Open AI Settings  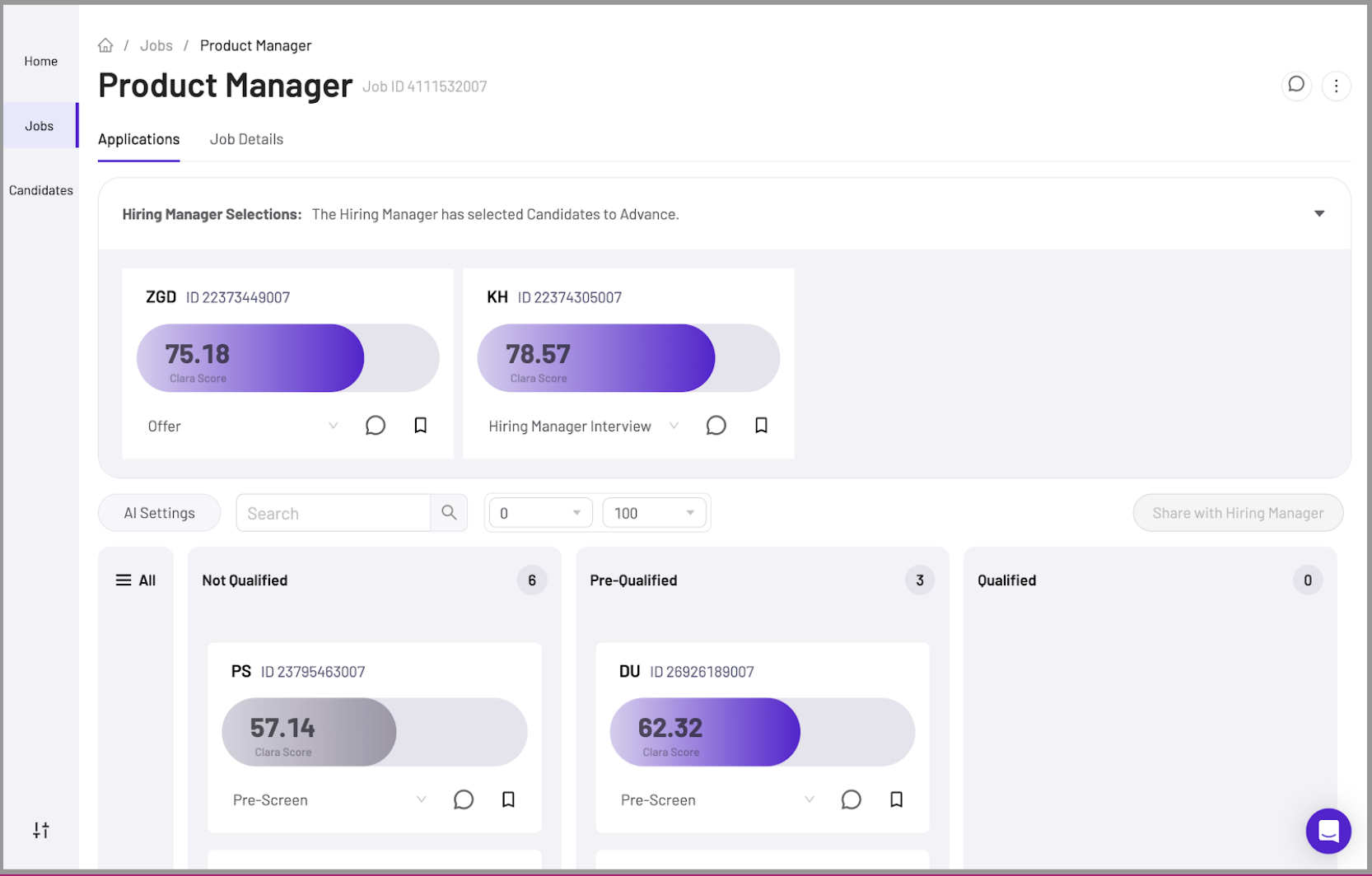[158, 512]
